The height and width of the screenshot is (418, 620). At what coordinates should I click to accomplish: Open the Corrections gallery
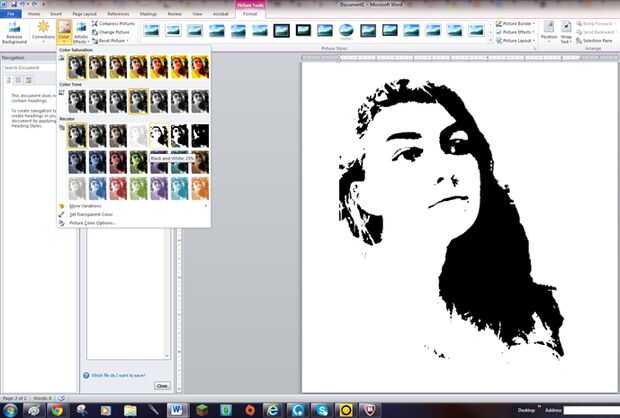coord(43,32)
